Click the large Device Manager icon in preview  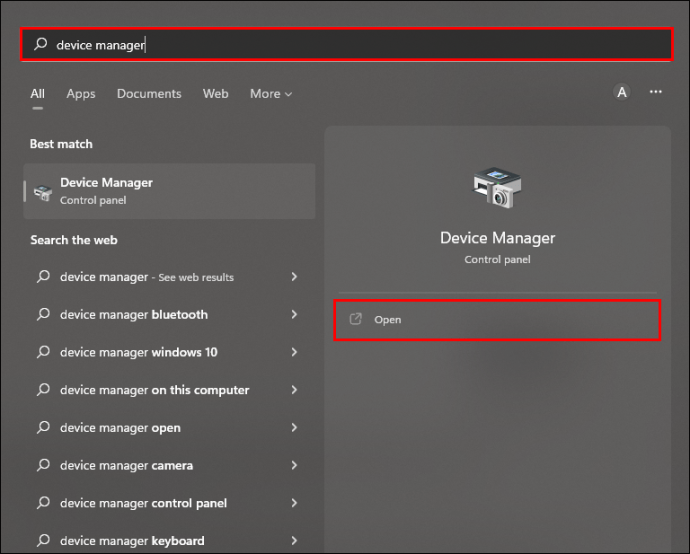coord(497,187)
